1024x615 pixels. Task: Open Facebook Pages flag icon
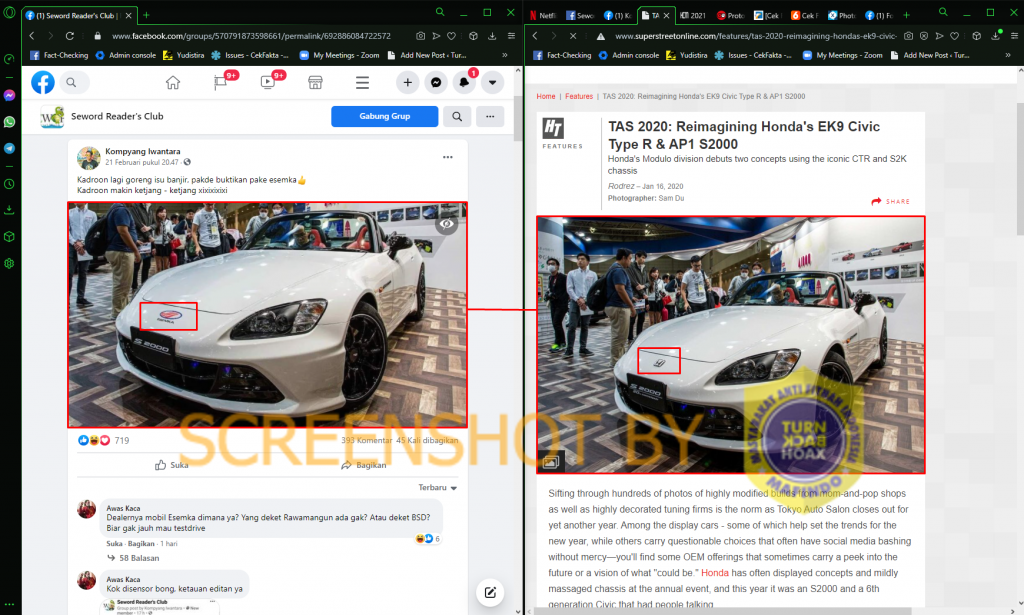point(220,82)
